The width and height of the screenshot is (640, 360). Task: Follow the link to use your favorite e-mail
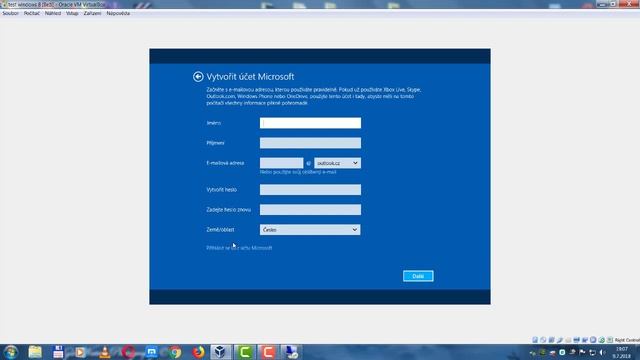point(298,172)
